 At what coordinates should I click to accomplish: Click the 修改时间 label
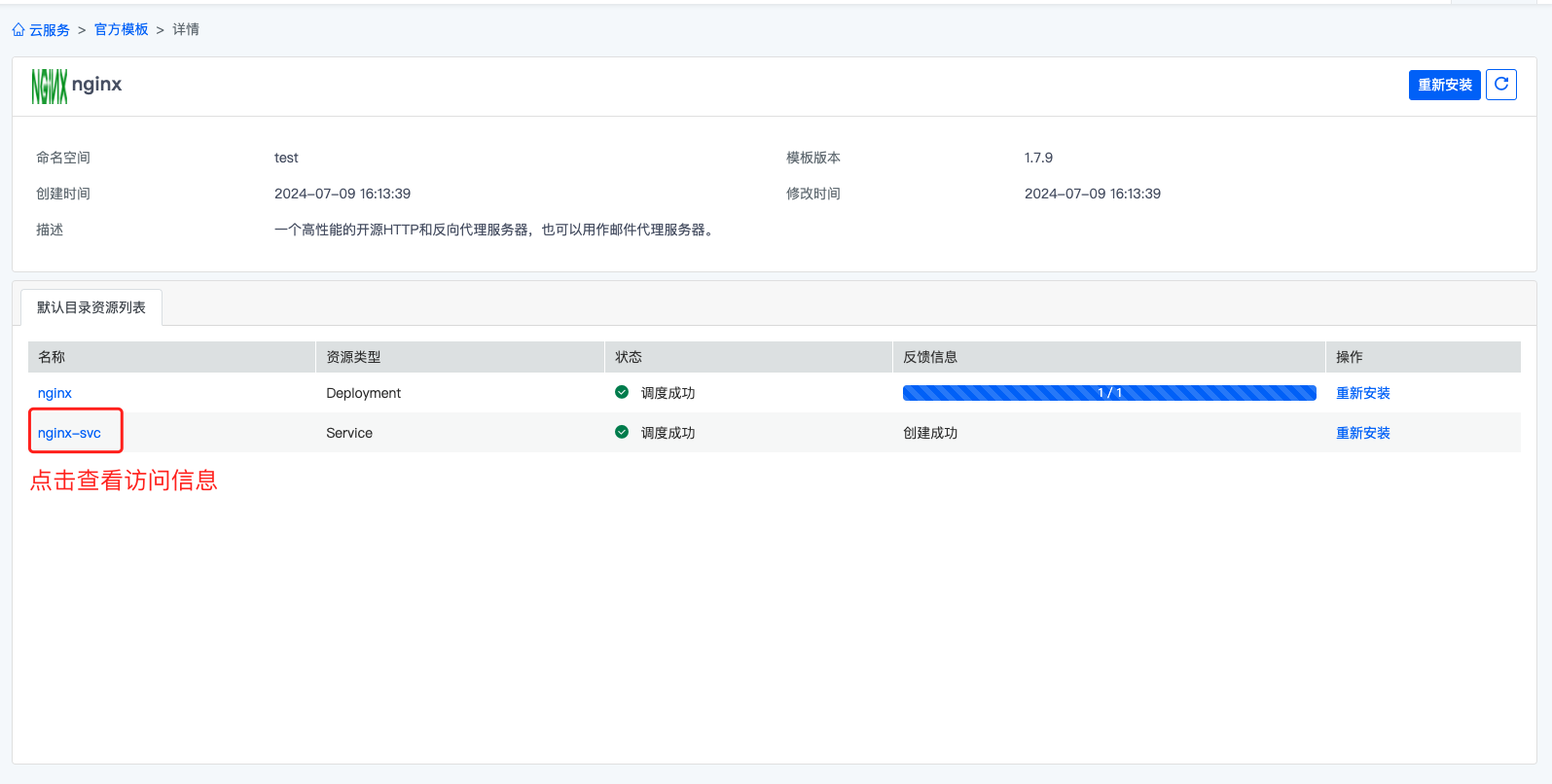click(x=813, y=194)
